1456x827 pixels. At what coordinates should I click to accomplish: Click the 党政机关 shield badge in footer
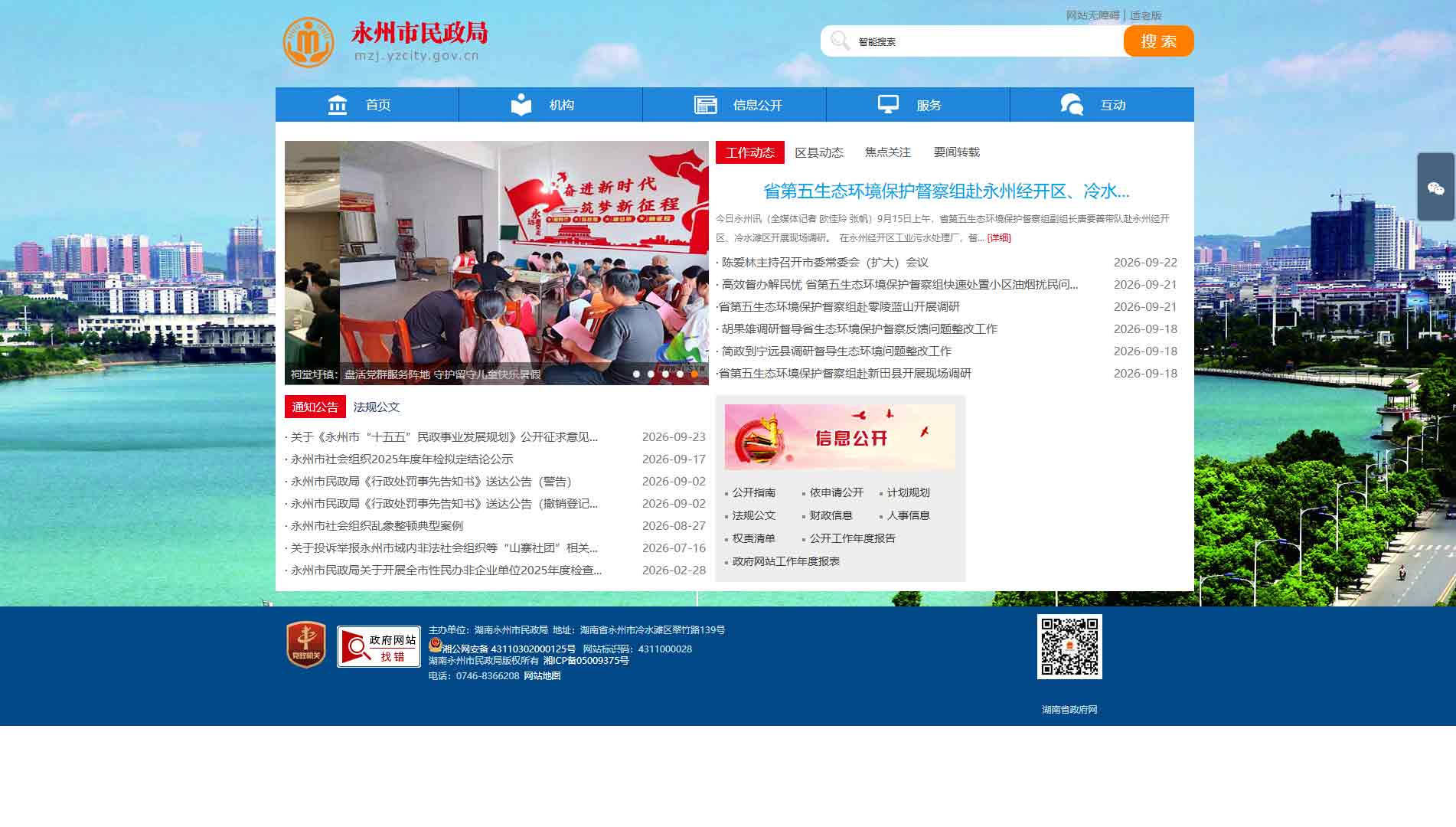[x=306, y=644]
